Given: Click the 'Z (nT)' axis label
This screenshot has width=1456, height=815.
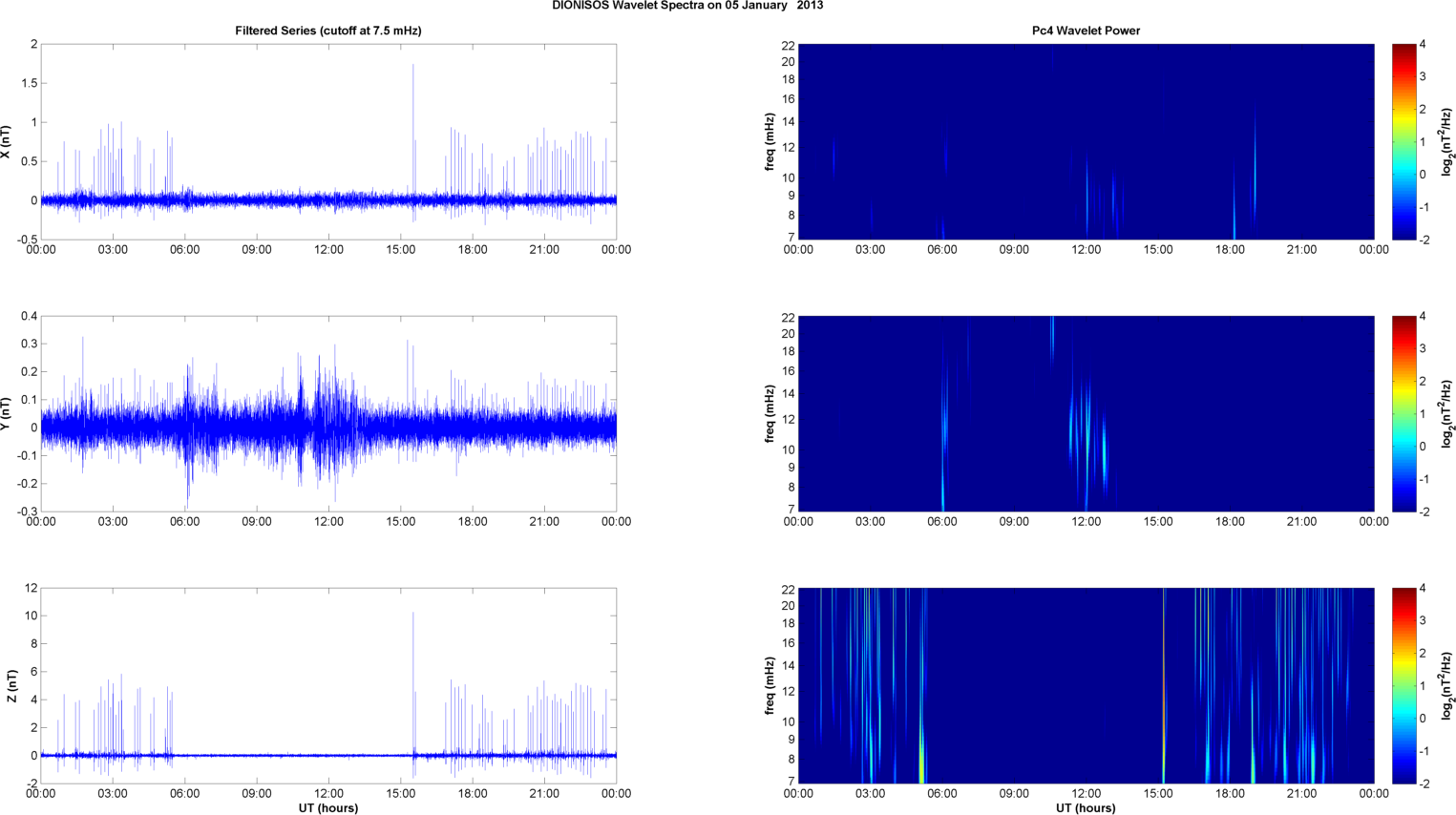Looking at the screenshot, I should 11,686.
